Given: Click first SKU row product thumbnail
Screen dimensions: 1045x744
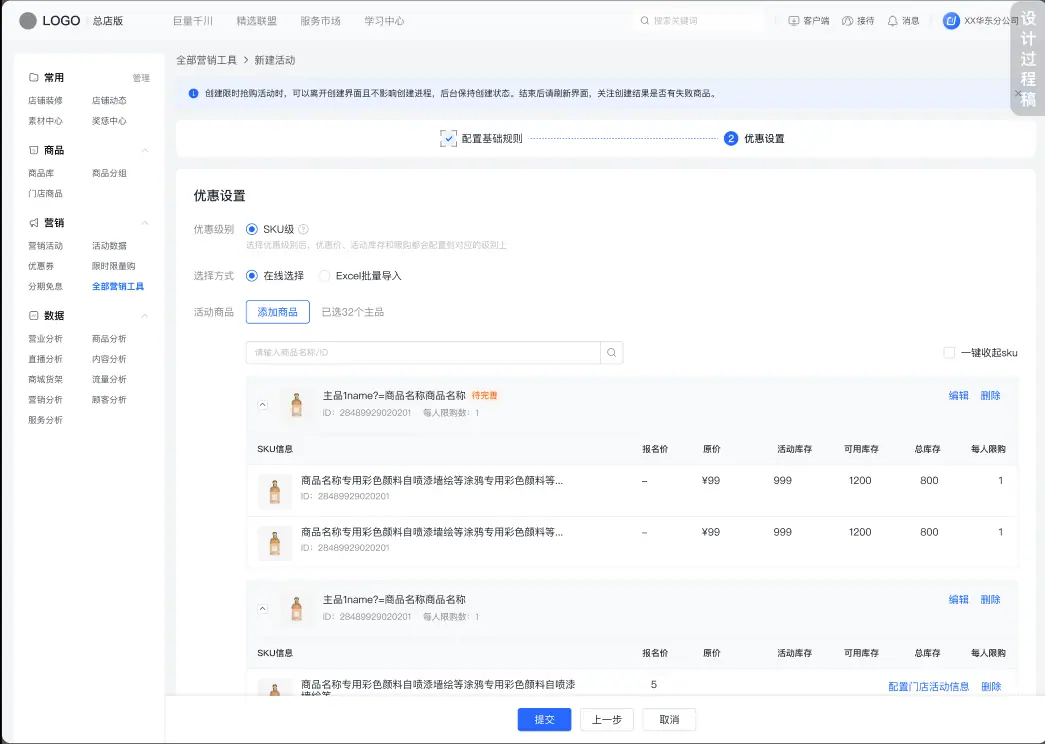Looking at the screenshot, I should pos(275,491).
